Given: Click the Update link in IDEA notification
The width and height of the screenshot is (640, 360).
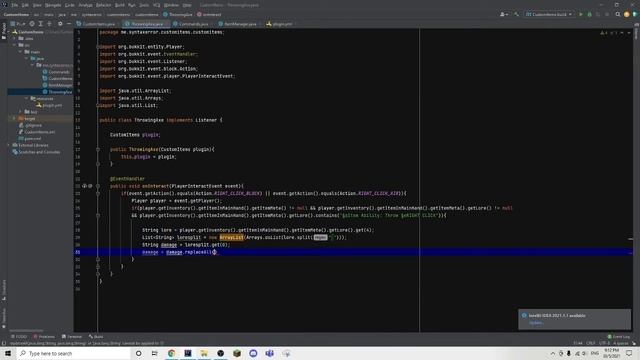Looking at the screenshot, I should 536,323.
